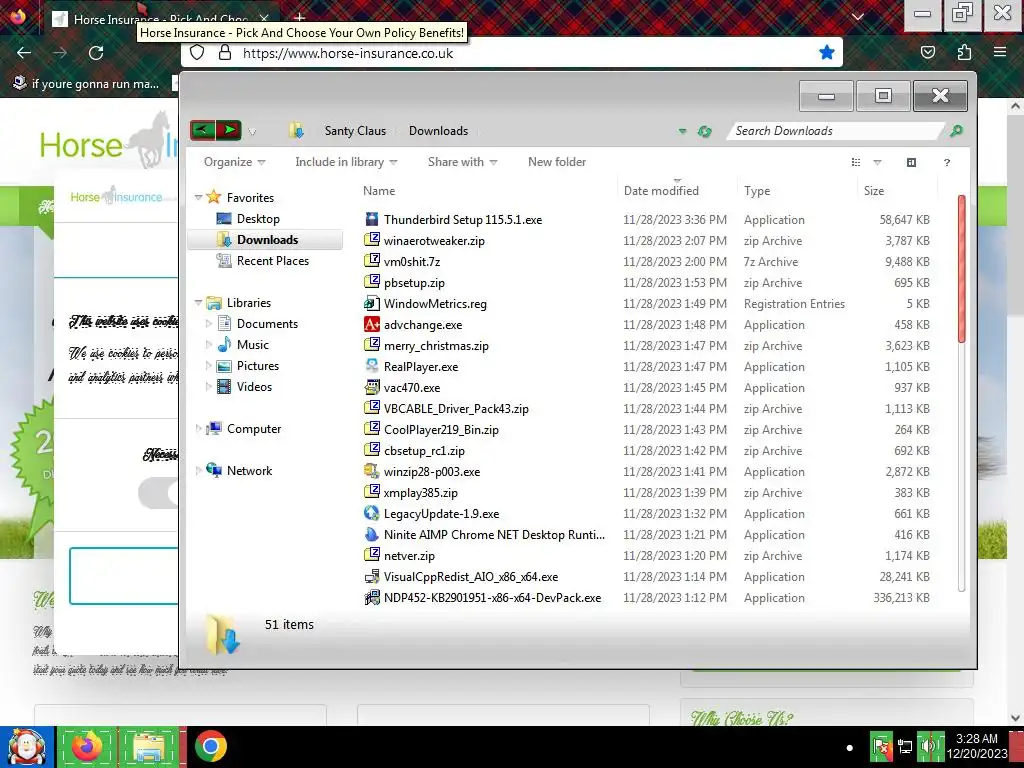Viewport: 1024px width, 768px height.
Task: Click File Explorer taskbar button
Action: 150,746
